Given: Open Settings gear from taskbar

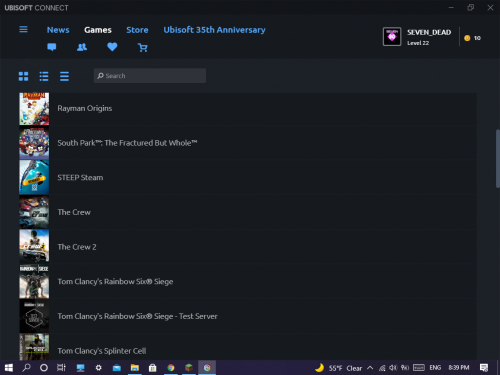Looking at the screenshot, I should coord(99,368).
